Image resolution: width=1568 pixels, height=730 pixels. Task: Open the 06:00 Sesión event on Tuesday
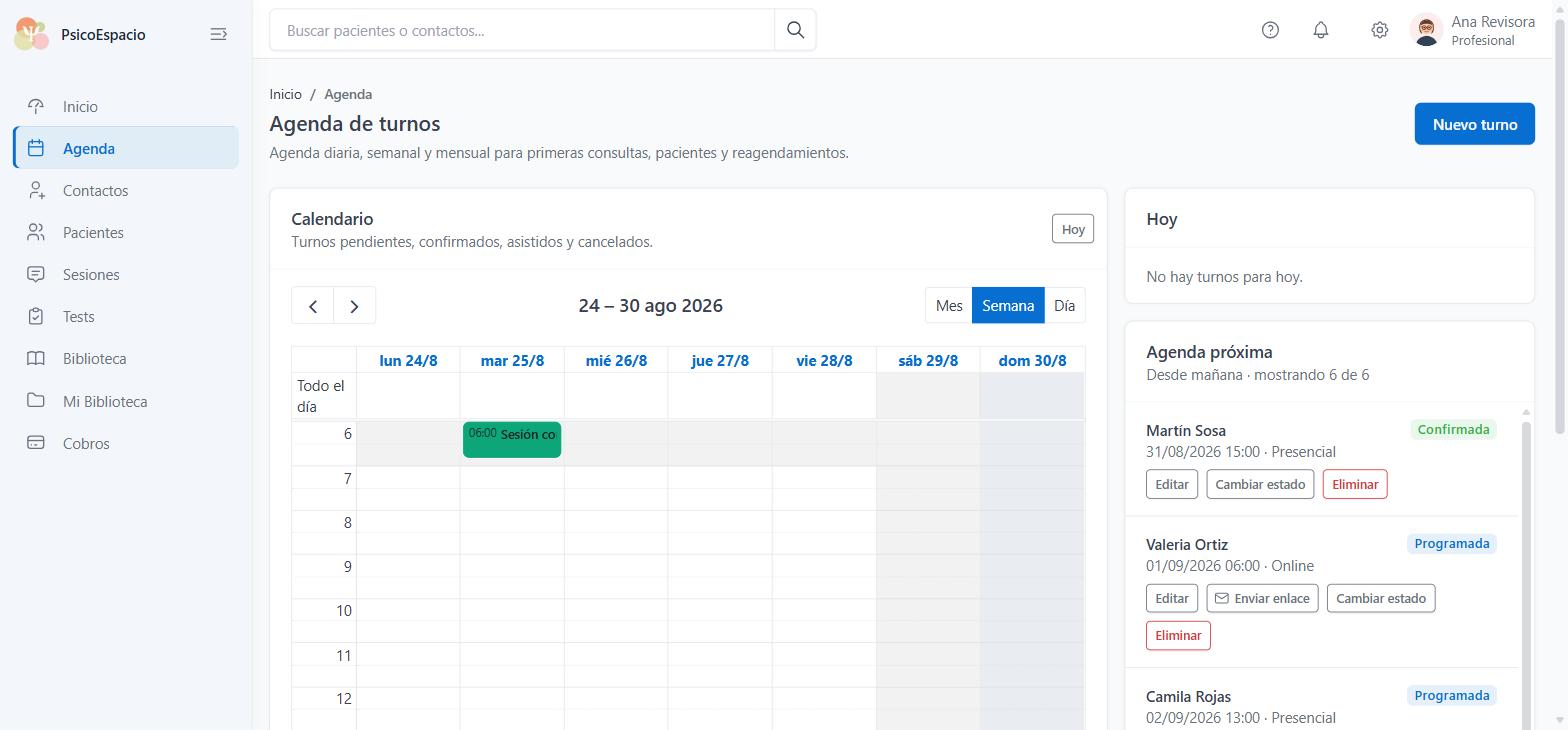point(512,439)
